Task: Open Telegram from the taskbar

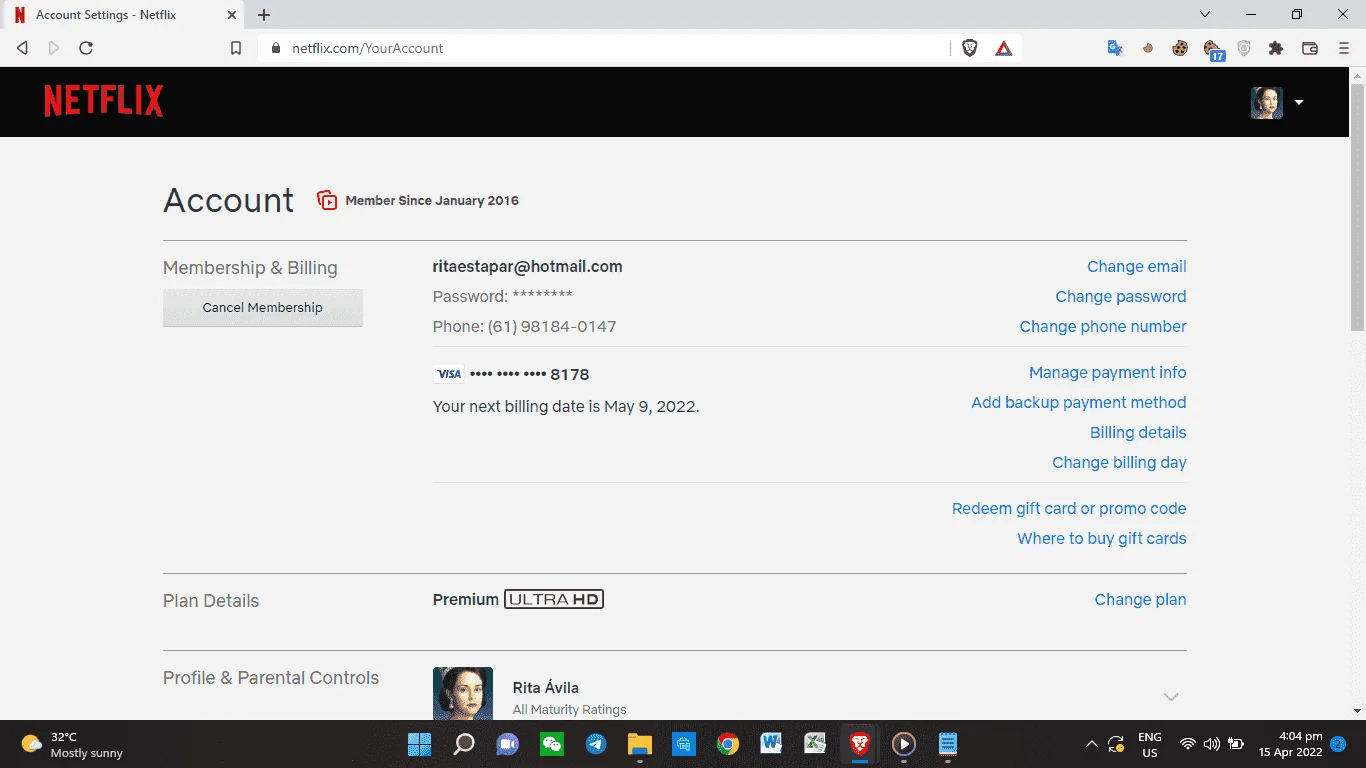Action: pyautogui.click(x=596, y=744)
